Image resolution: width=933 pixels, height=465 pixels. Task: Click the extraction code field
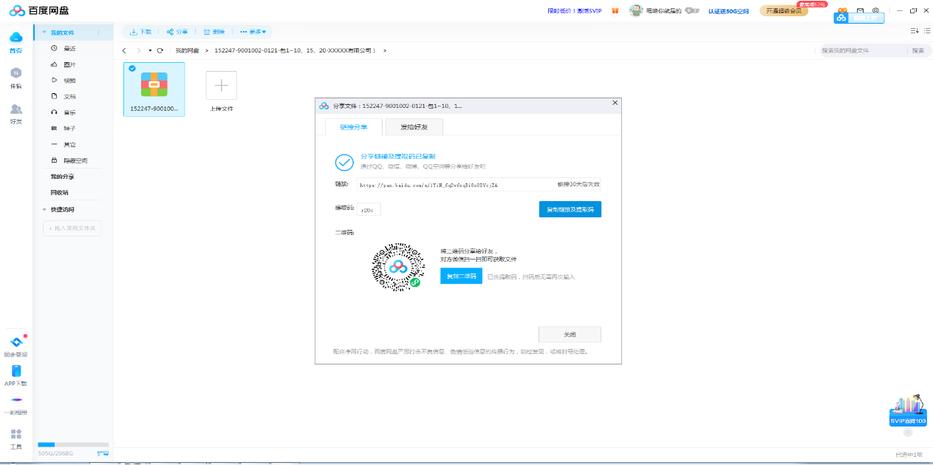point(369,210)
